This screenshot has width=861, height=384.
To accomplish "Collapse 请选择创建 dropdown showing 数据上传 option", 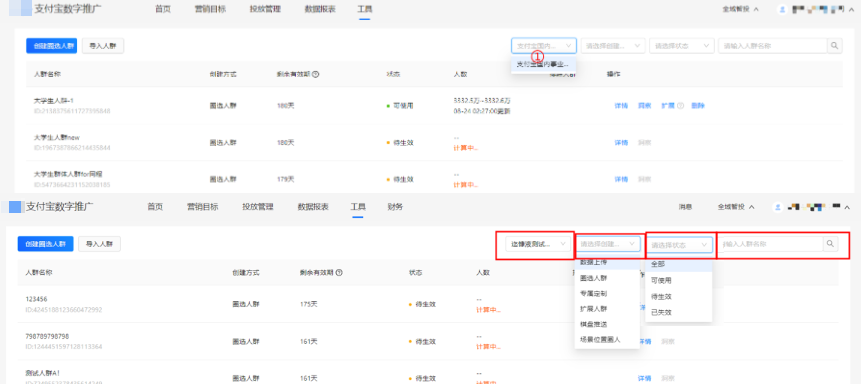I will click(608, 244).
